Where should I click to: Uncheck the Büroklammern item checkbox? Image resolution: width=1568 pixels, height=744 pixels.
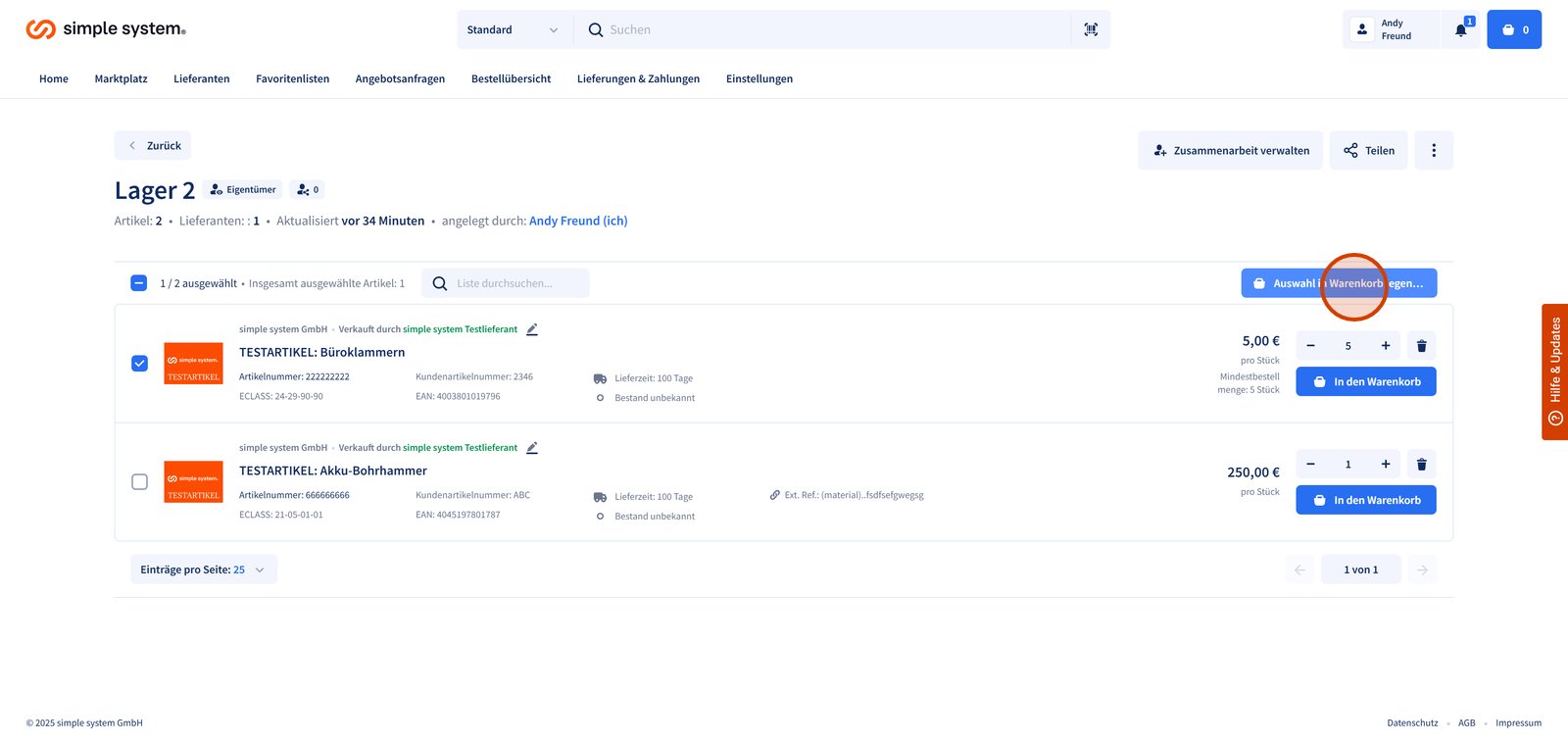click(x=139, y=364)
